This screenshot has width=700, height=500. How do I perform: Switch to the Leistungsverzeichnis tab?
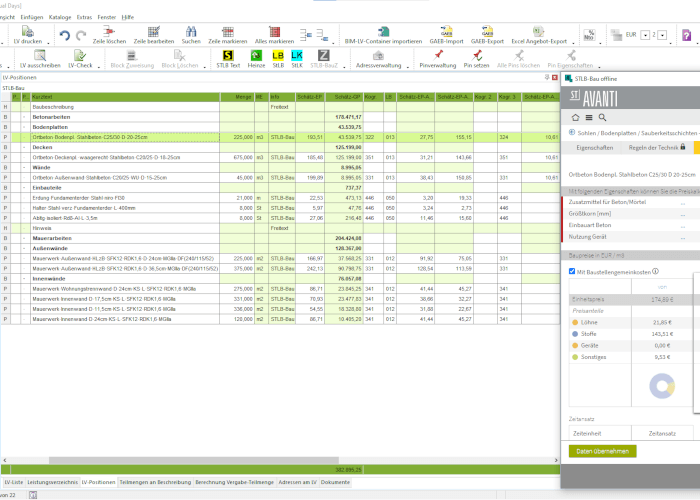tap(52, 482)
